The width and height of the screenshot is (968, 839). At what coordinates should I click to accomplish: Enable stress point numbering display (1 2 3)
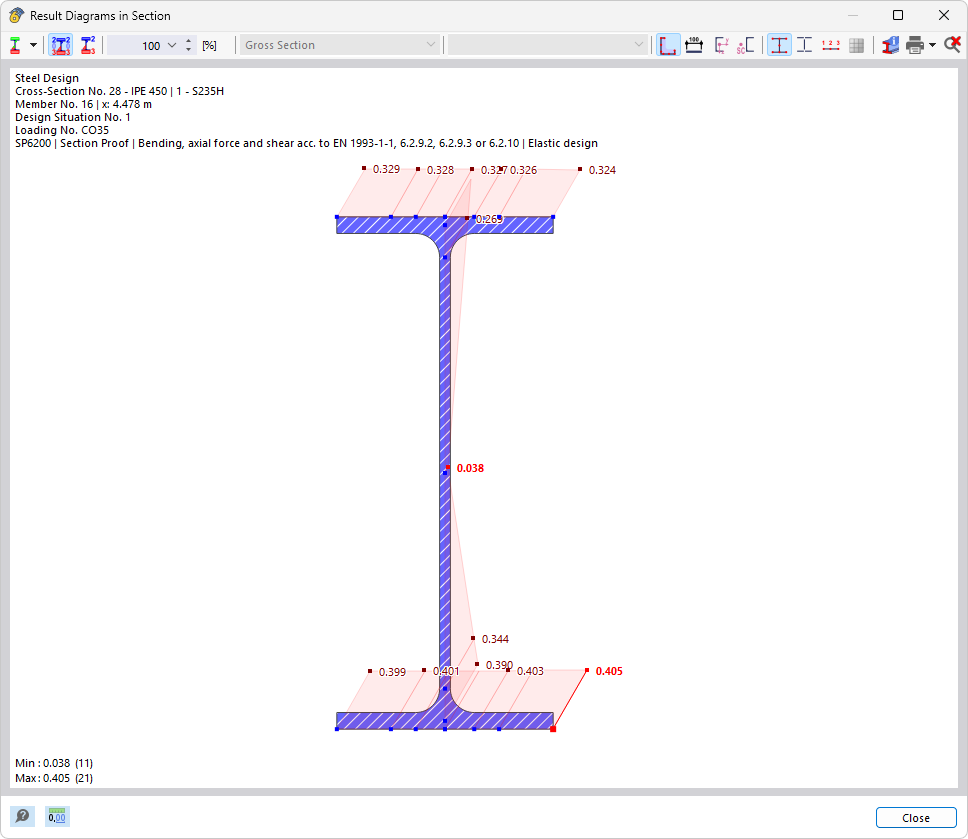tap(831, 44)
